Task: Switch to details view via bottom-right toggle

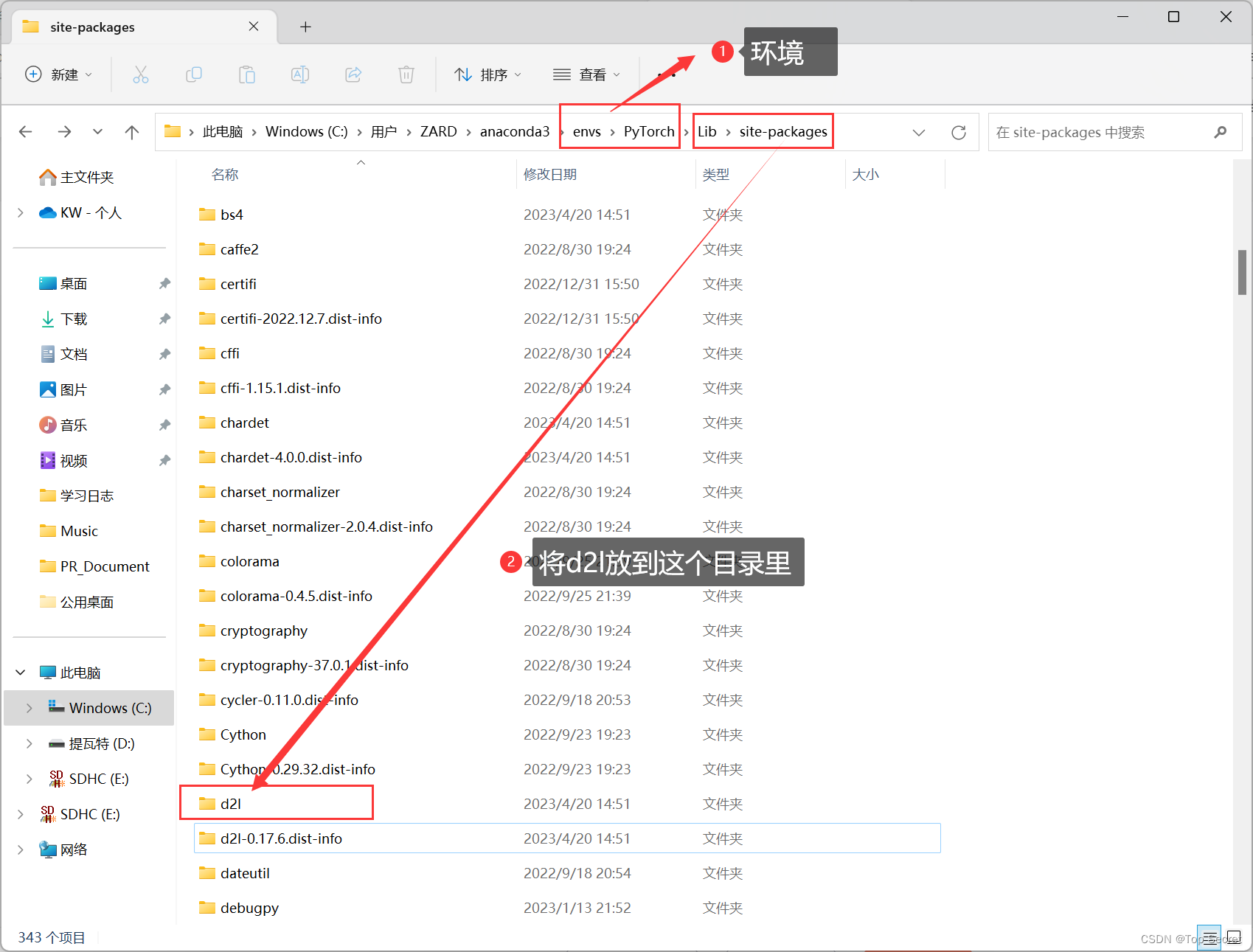Action: (1209, 938)
